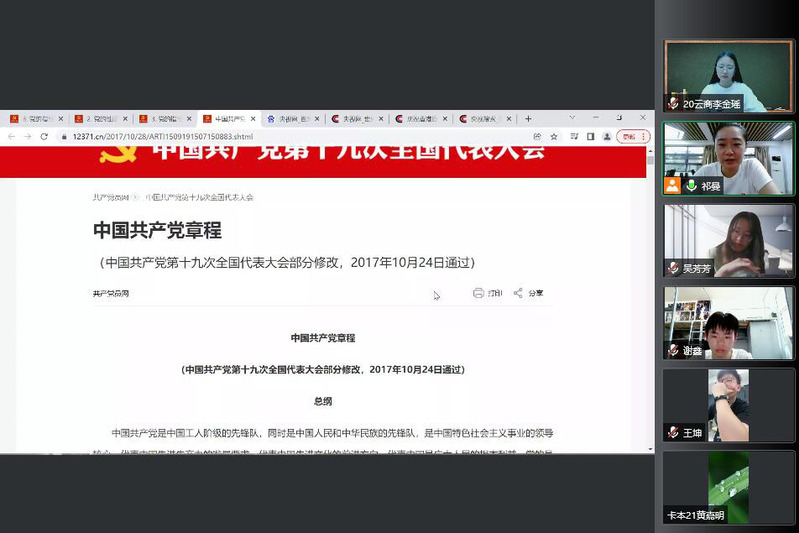The height and width of the screenshot is (533, 799).
Task: Open a new browser tab with the plus button
Action: pos(529,118)
